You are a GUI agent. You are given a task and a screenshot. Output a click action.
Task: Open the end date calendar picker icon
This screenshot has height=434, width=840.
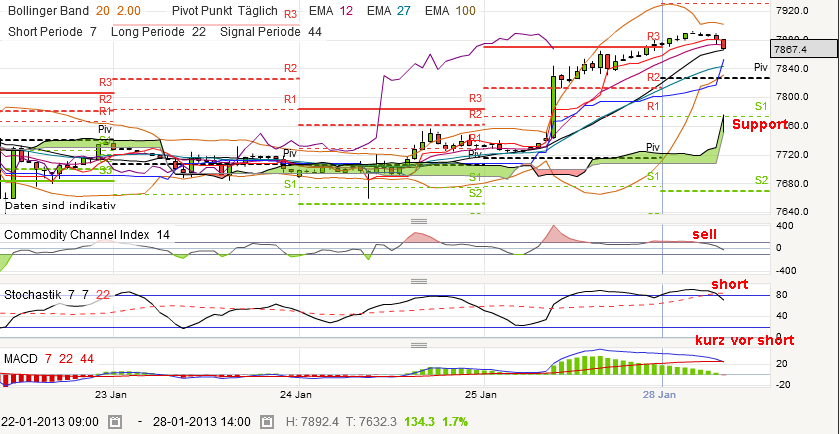click(265, 421)
